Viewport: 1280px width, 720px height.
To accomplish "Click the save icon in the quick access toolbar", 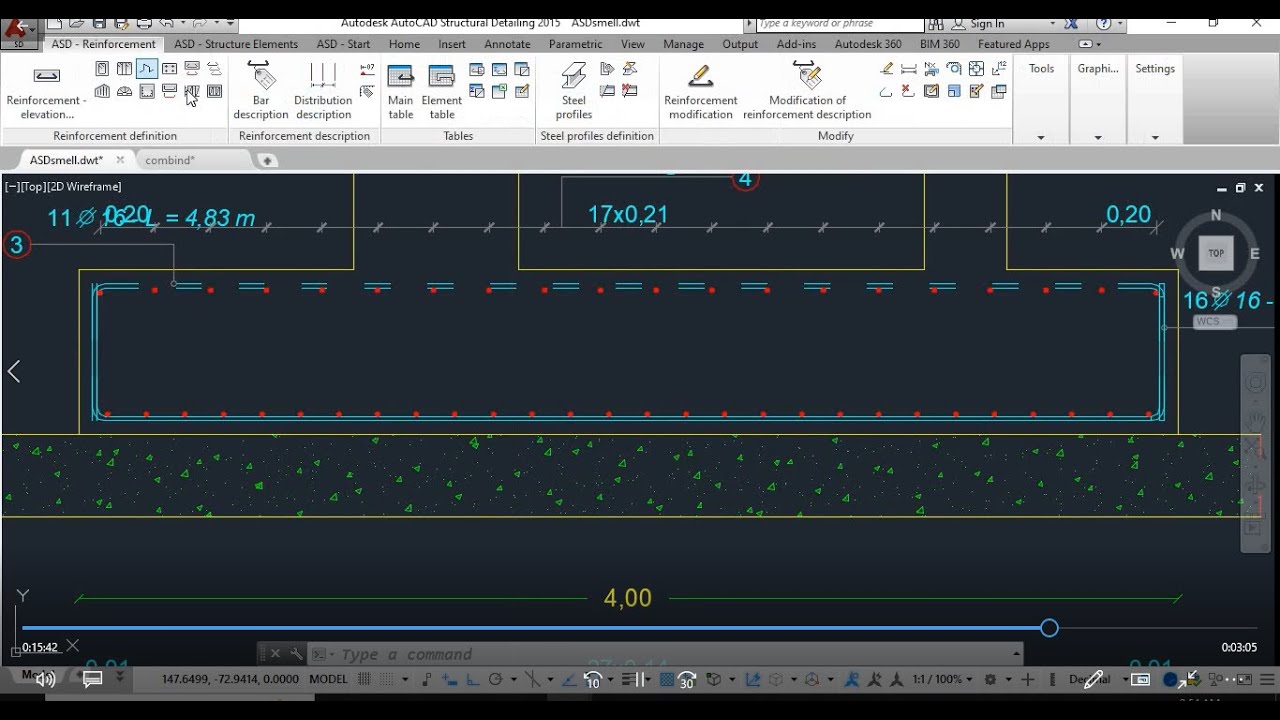I will 99,23.
